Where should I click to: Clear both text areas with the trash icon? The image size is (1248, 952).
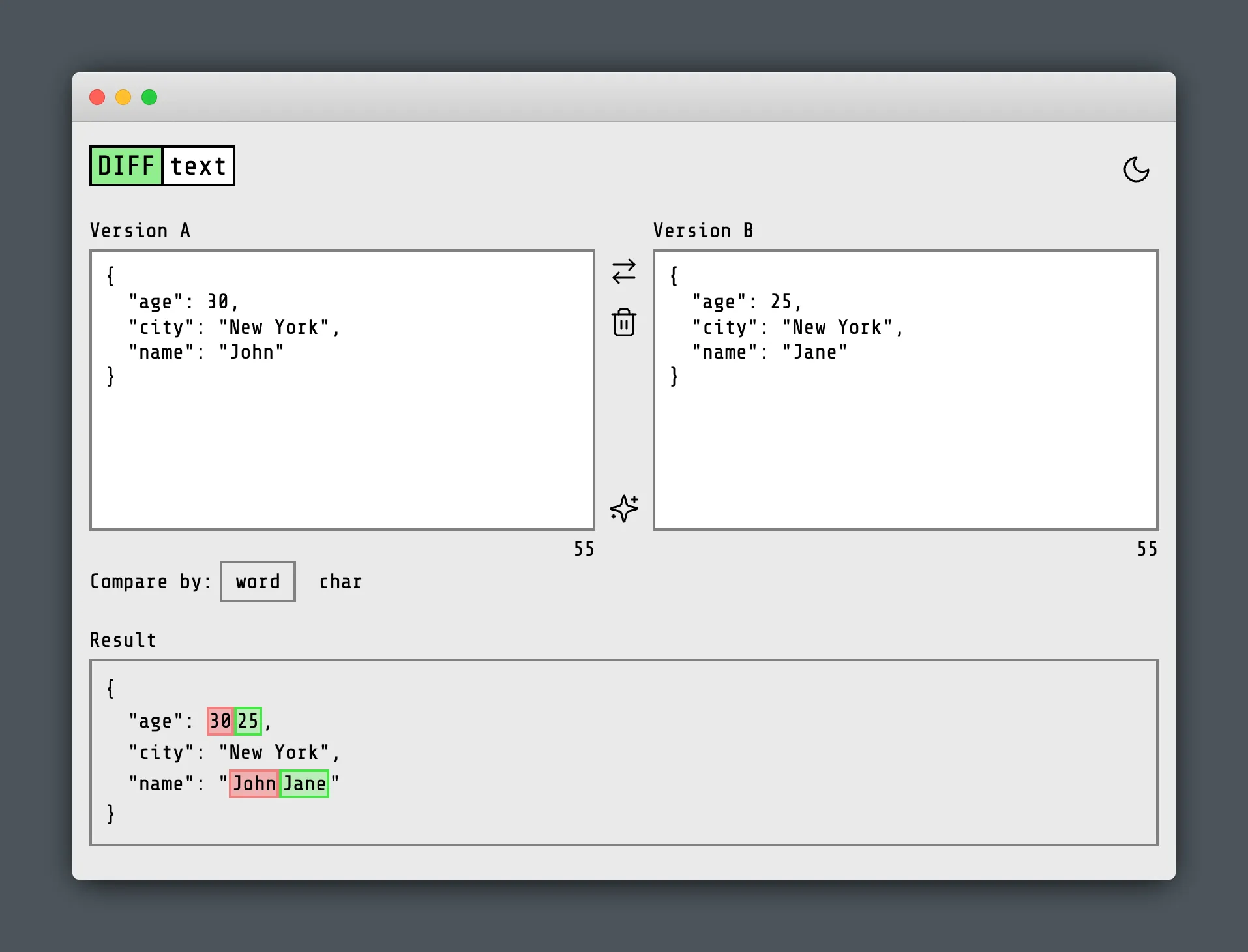click(x=624, y=322)
